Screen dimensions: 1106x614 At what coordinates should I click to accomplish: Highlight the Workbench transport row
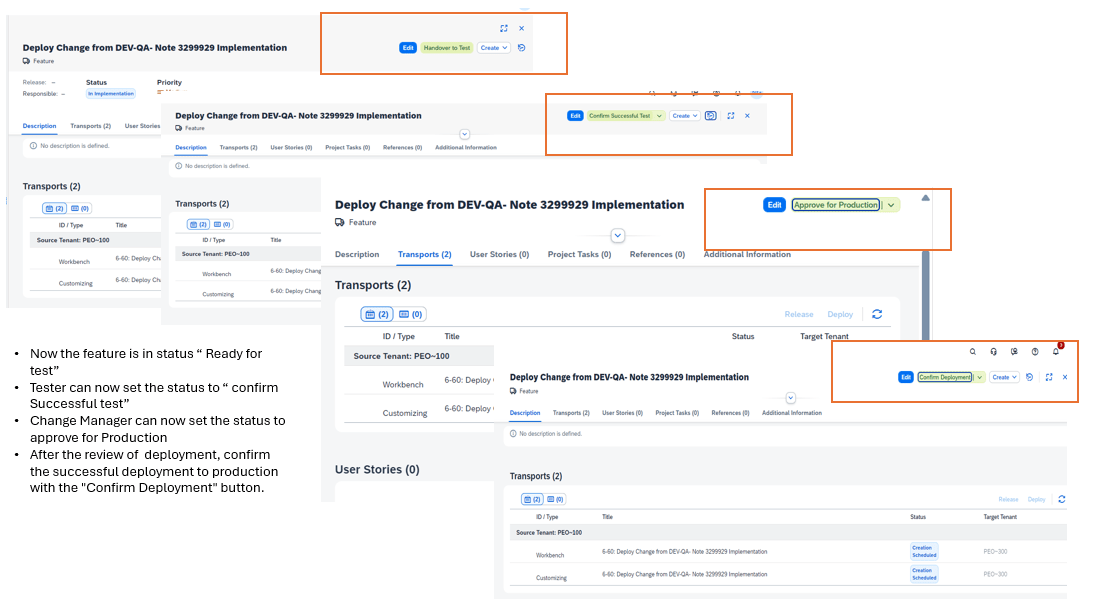pyautogui.click(x=402, y=383)
